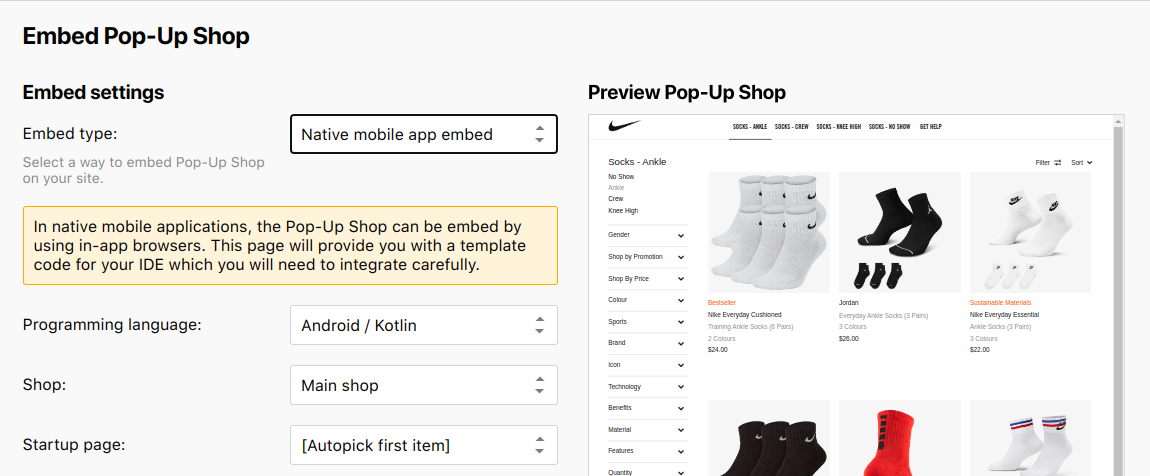Click the Nike swoosh logo in preview

624,126
